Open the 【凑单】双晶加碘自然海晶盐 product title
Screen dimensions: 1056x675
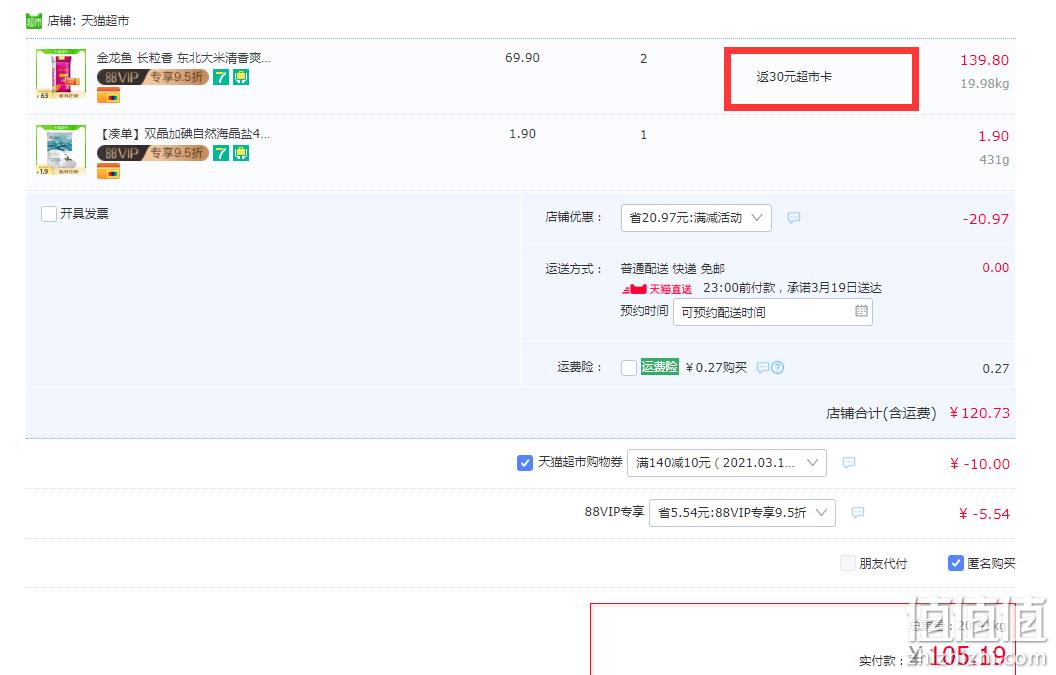(x=183, y=134)
